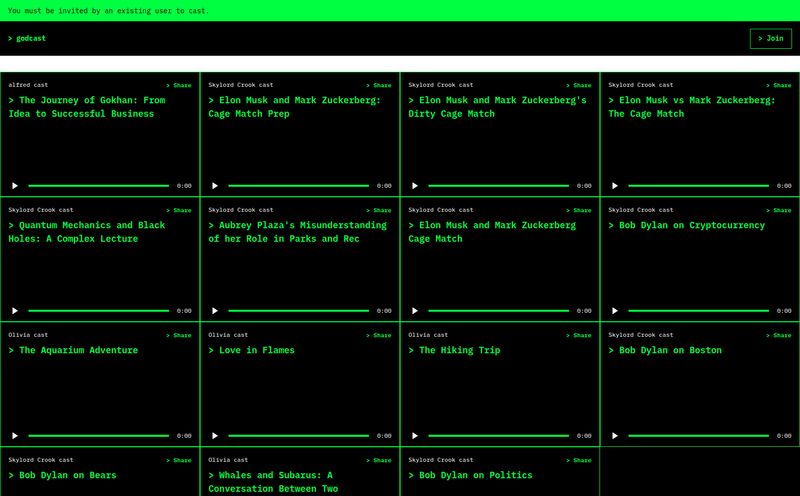Image resolution: width=800 pixels, height=496 pixels.
Task: Share the Aubrey Plaza cast
Action: pos(379,210)
